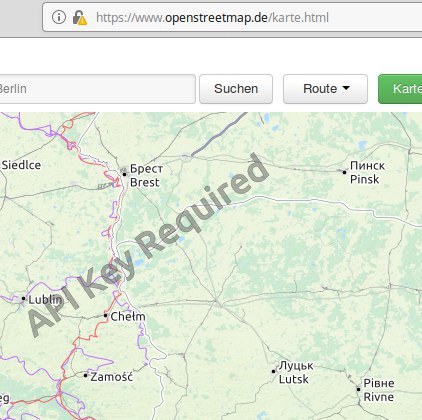Select the green Karte tab button
The width and height of the screenshot is (422, 420).
click(x=400, y=89)
